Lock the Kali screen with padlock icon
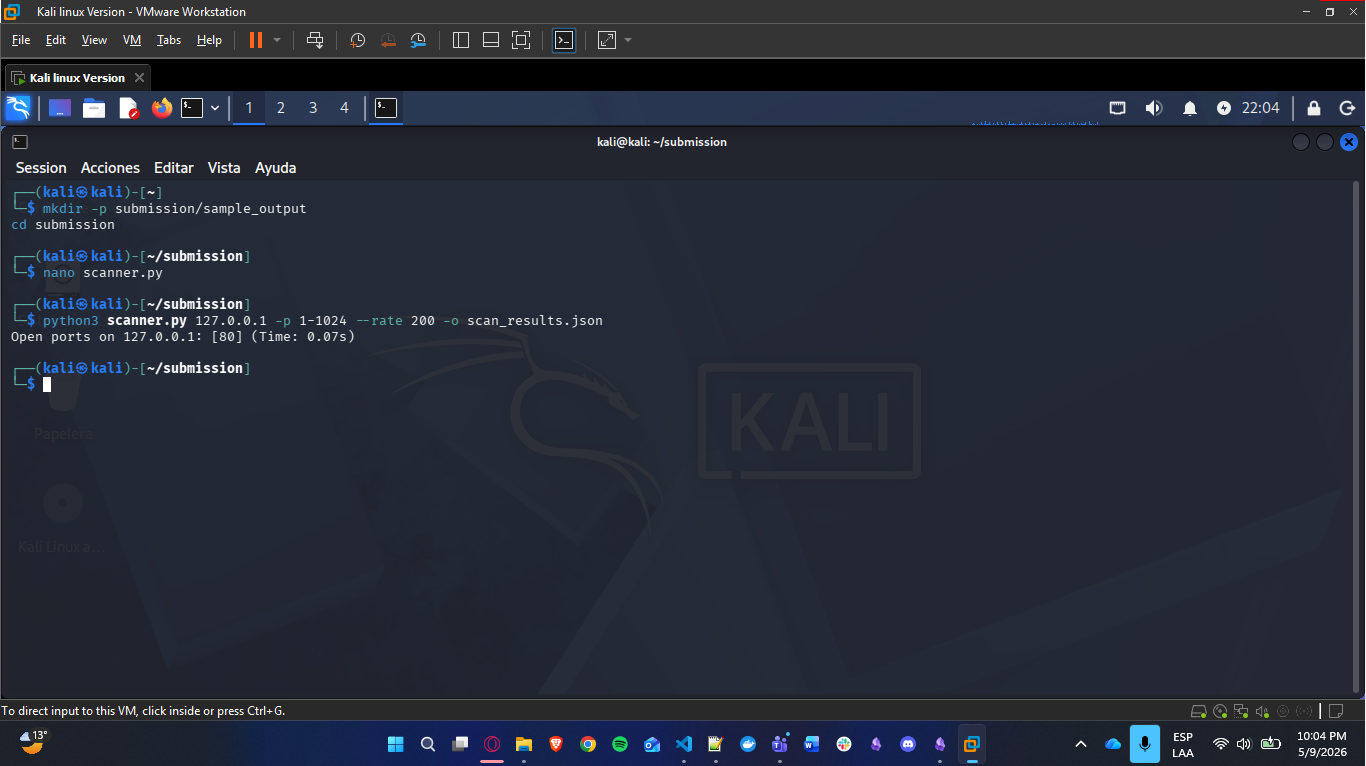 pos(1314,108)
